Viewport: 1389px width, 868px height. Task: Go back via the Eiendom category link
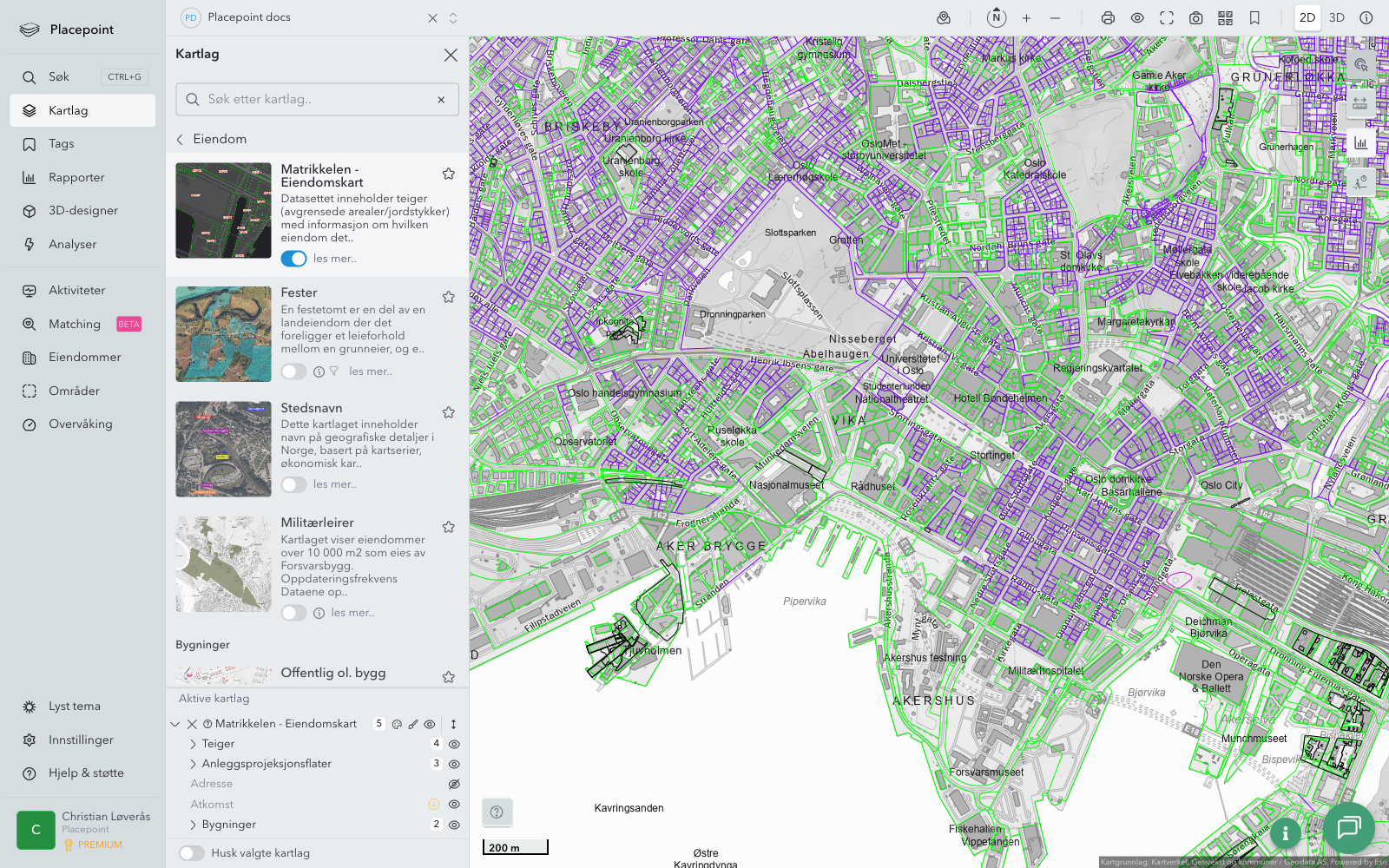[x=212, y=139]
